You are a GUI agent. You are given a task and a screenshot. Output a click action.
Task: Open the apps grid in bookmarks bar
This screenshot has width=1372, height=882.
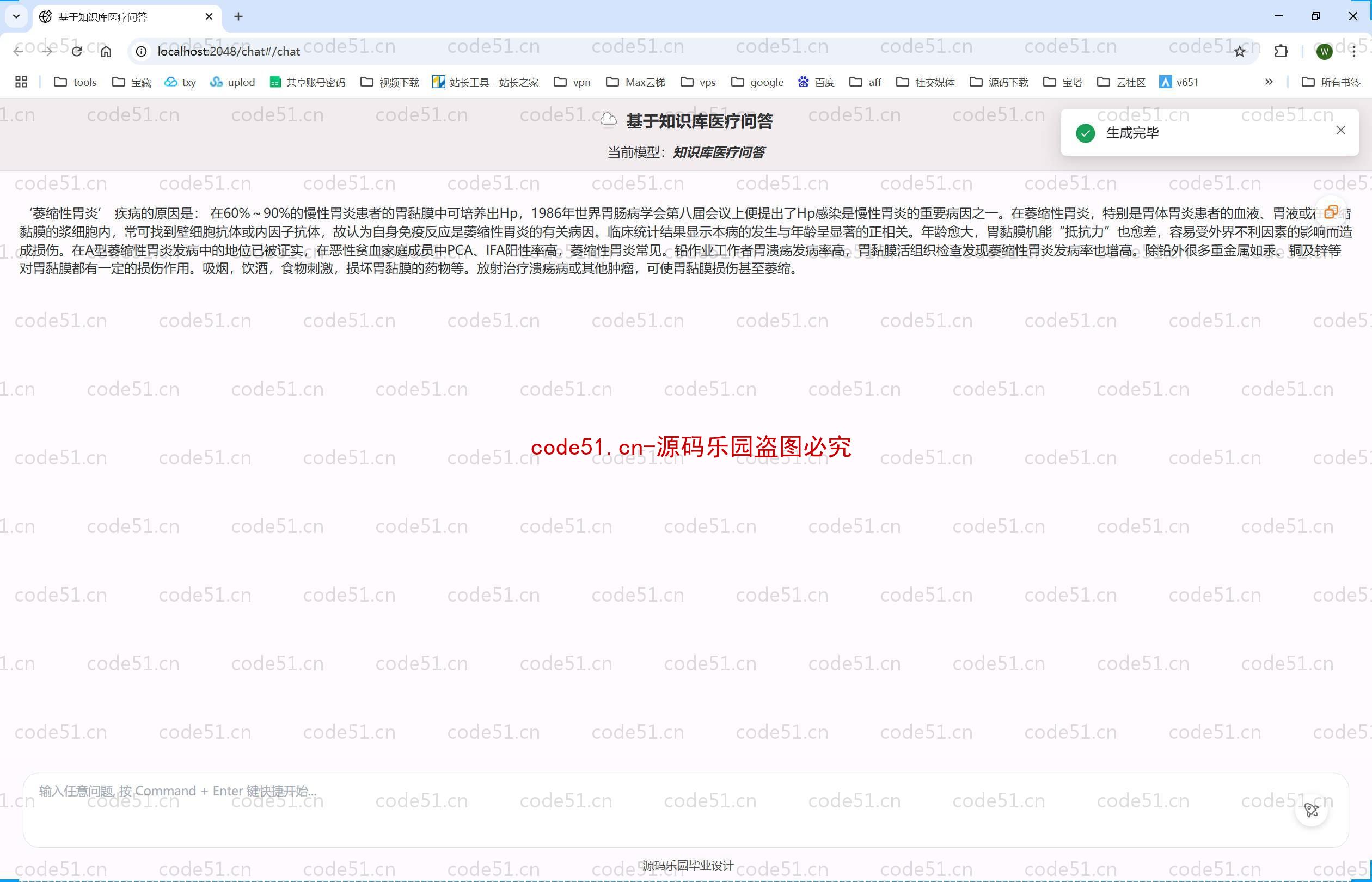pos(21,82)
